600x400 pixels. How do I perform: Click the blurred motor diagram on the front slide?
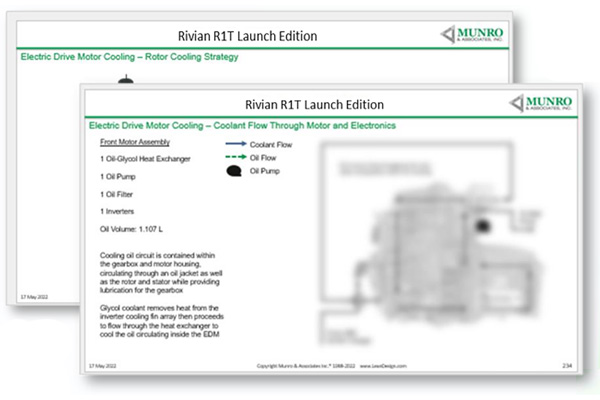(430, 244)
